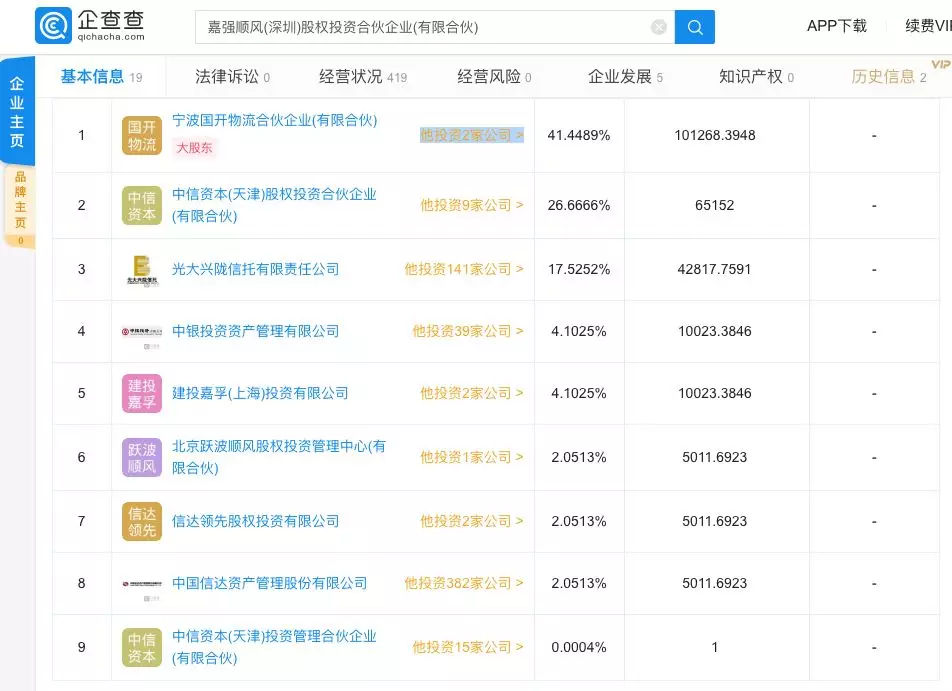The width and height of the screenshot is (952, 691).
Task: Click the 光大兴陇信托 logo thumbnail
Action: (141, 270)
